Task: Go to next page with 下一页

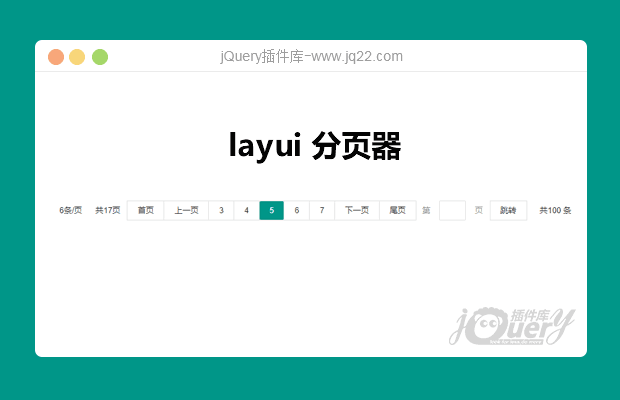Action: 357,210
